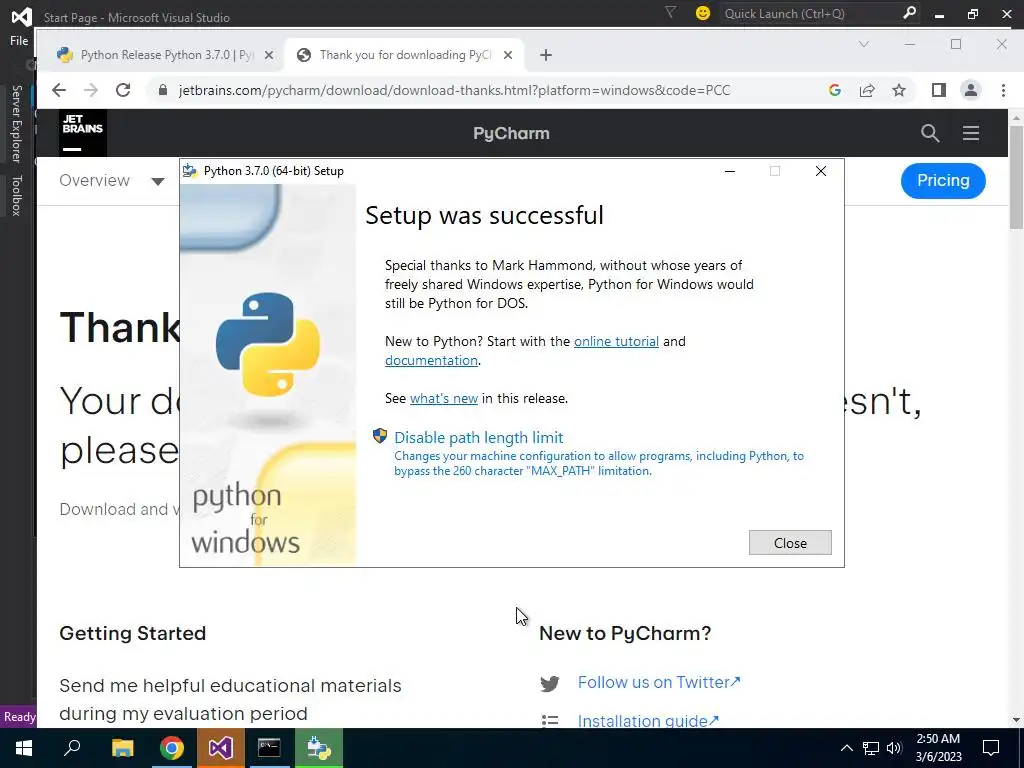Open the Windows Start menu
The image size is (1024, 768).
click(x=24, y=748)
